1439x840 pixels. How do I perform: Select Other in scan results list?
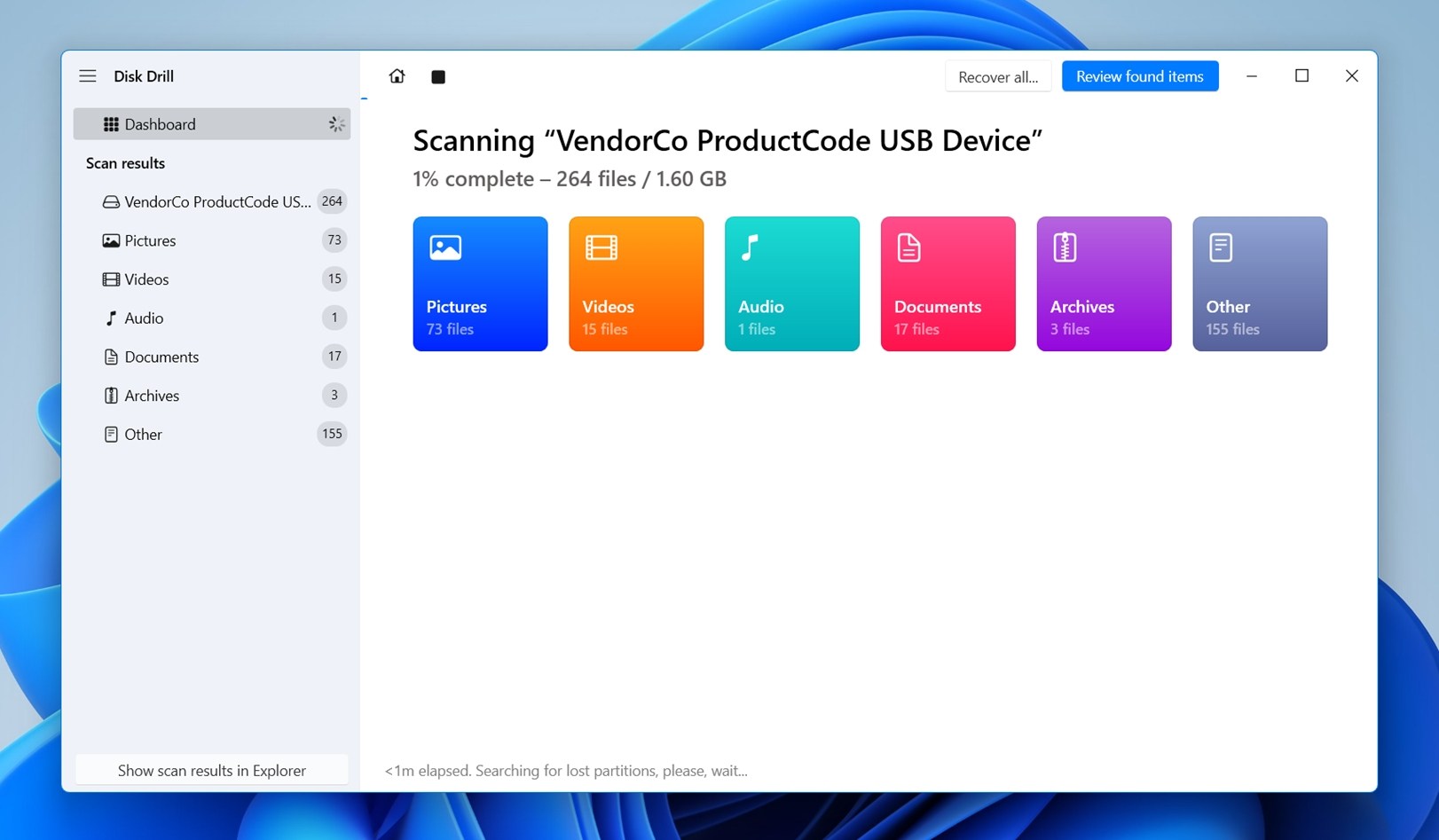click(212, 435)
